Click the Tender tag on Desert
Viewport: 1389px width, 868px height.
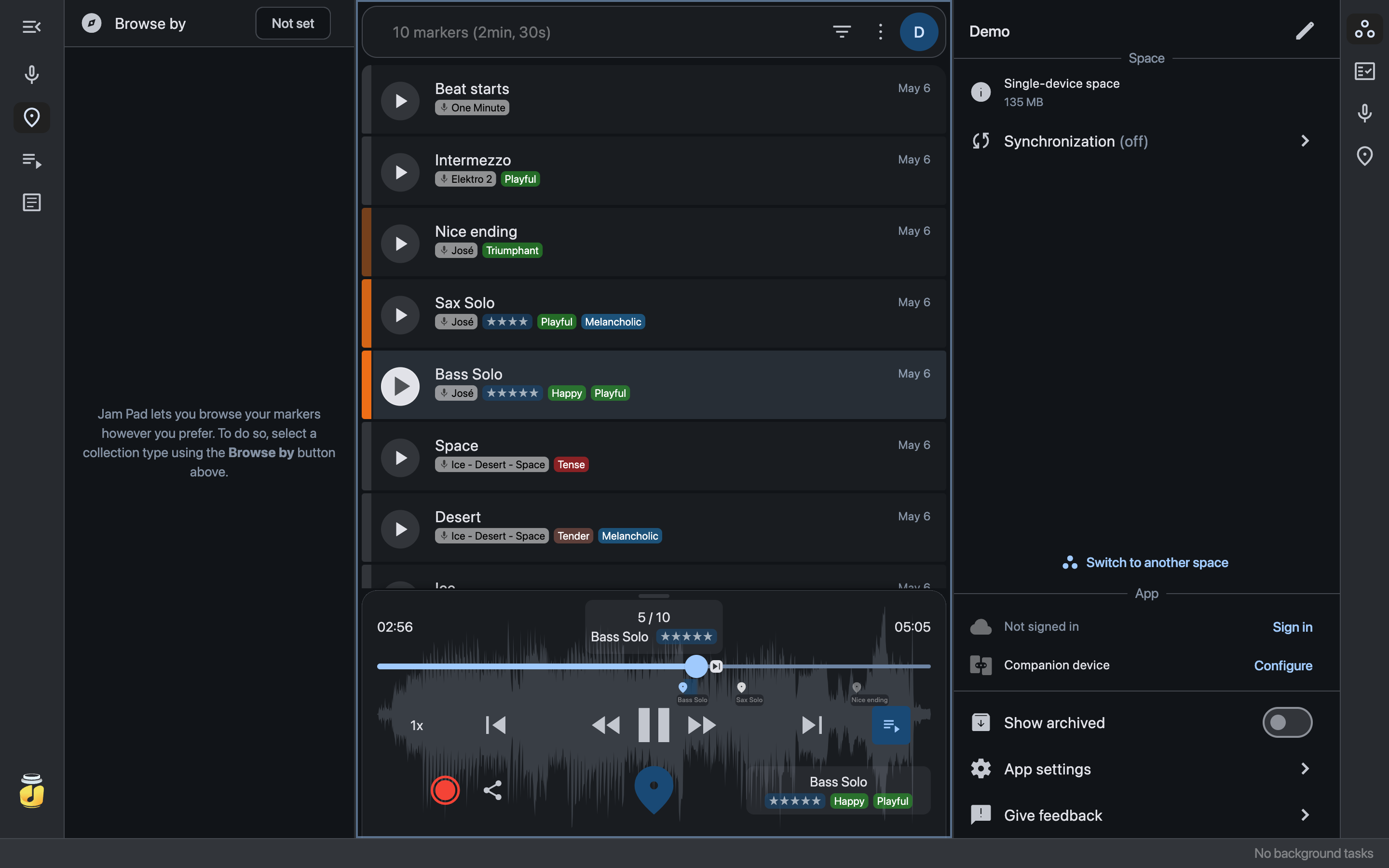coord(573,536)
